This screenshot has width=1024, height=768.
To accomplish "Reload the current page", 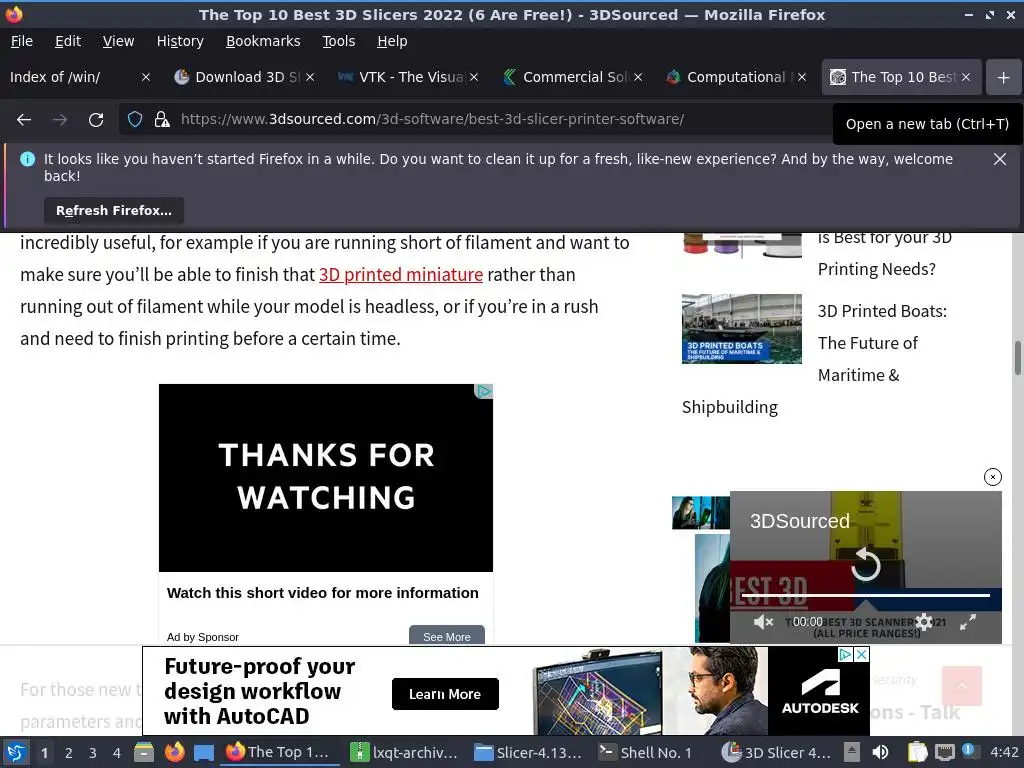I will (96, 120).
